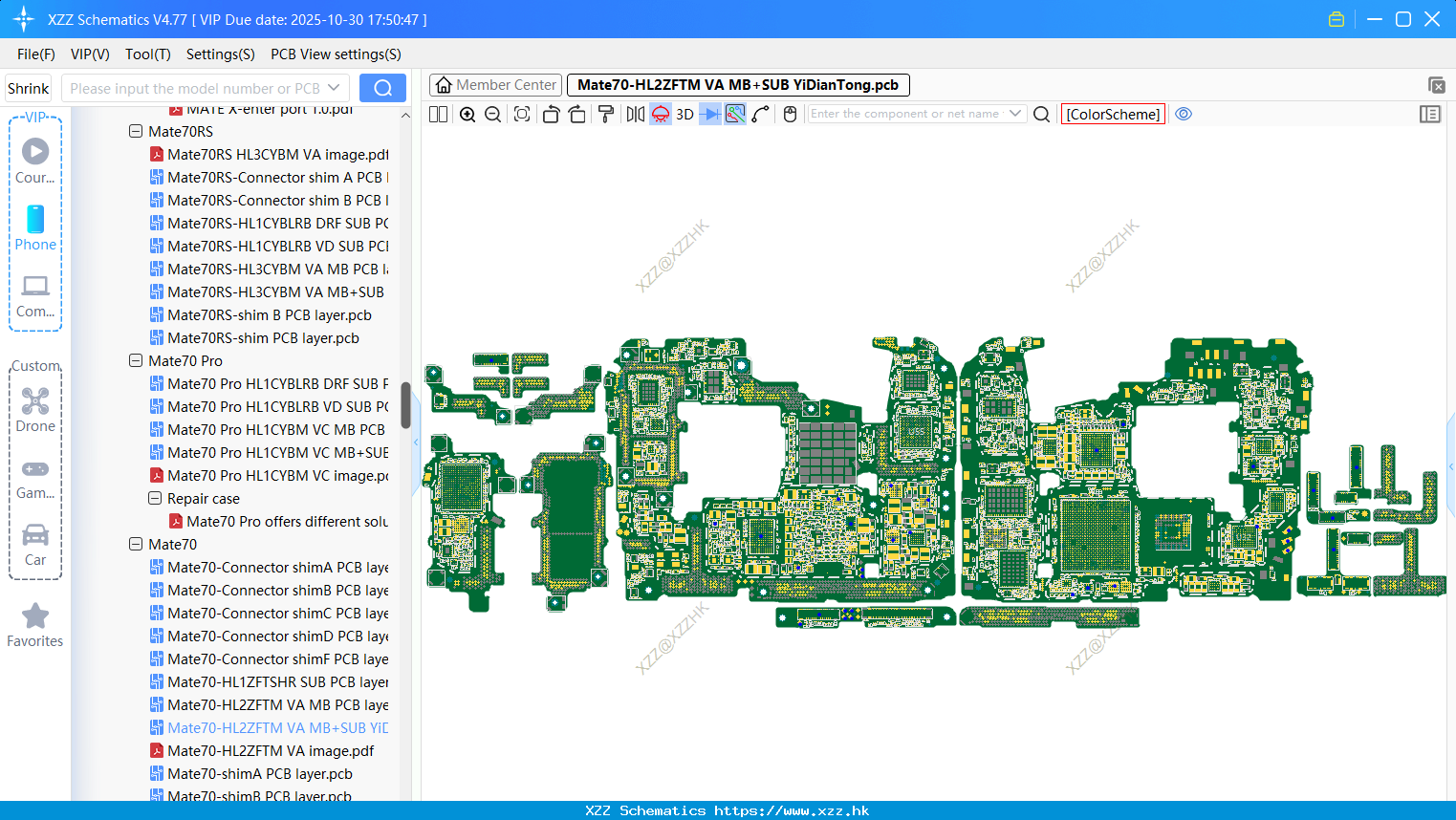Toggle the red highlight mode icon
This screenshot has width=1456, height=820.
pyautogui.click(x=661, y=114)
